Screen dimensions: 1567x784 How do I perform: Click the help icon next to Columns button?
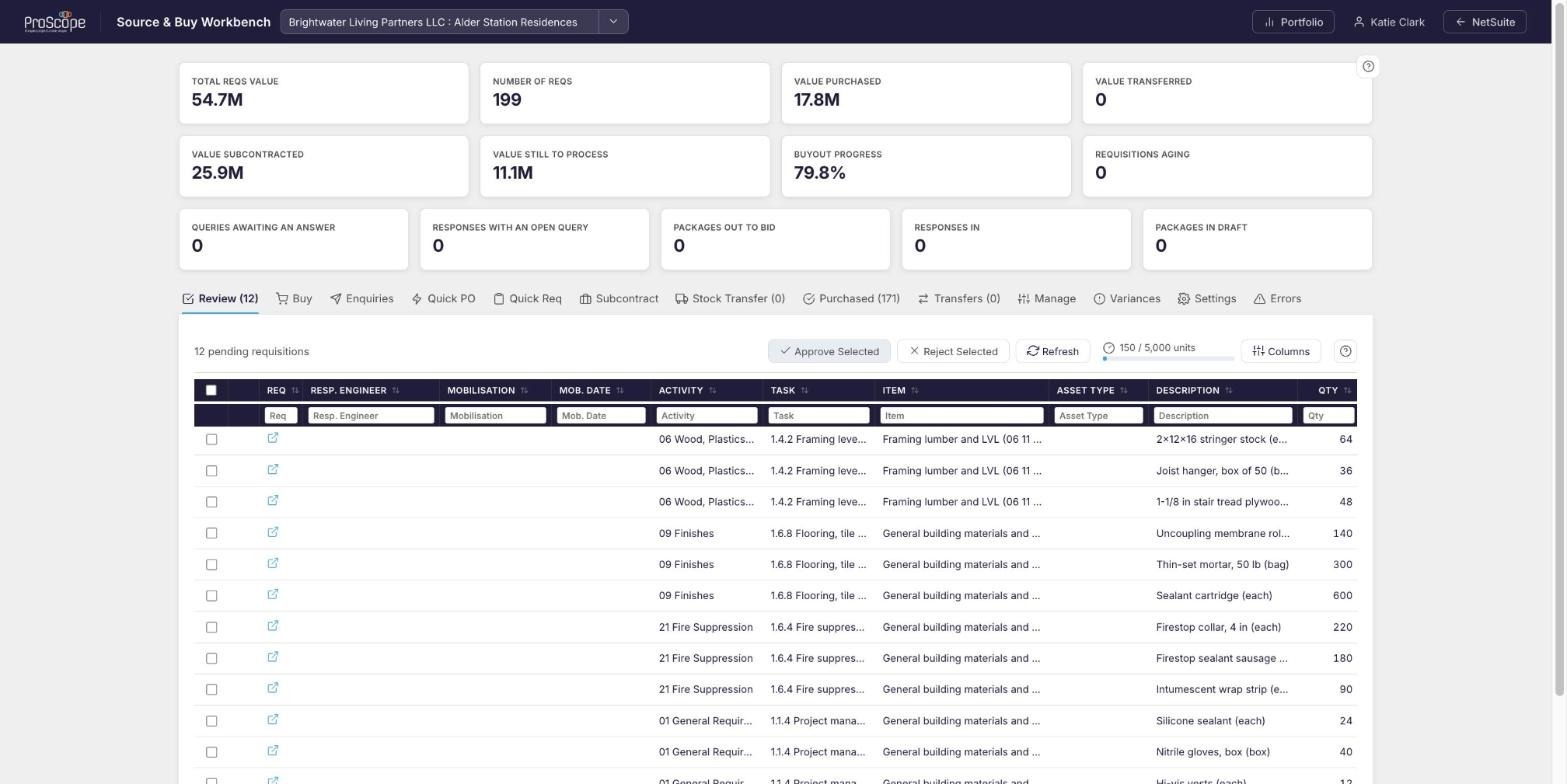click(1345, 351)
